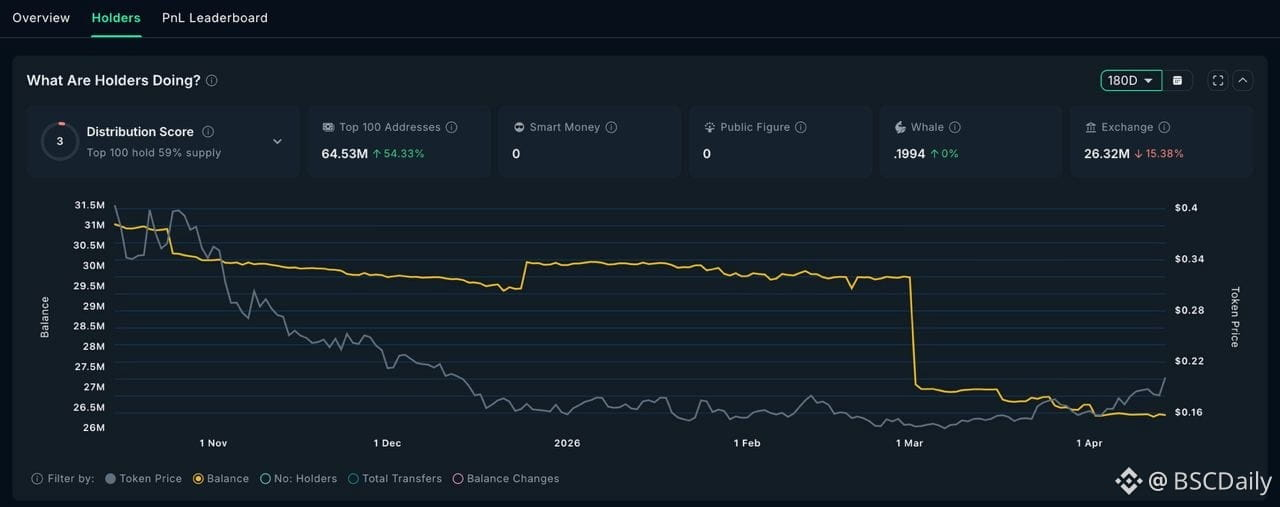
Task: Click the 64.53M top addresses value
Action: point(344,154)
